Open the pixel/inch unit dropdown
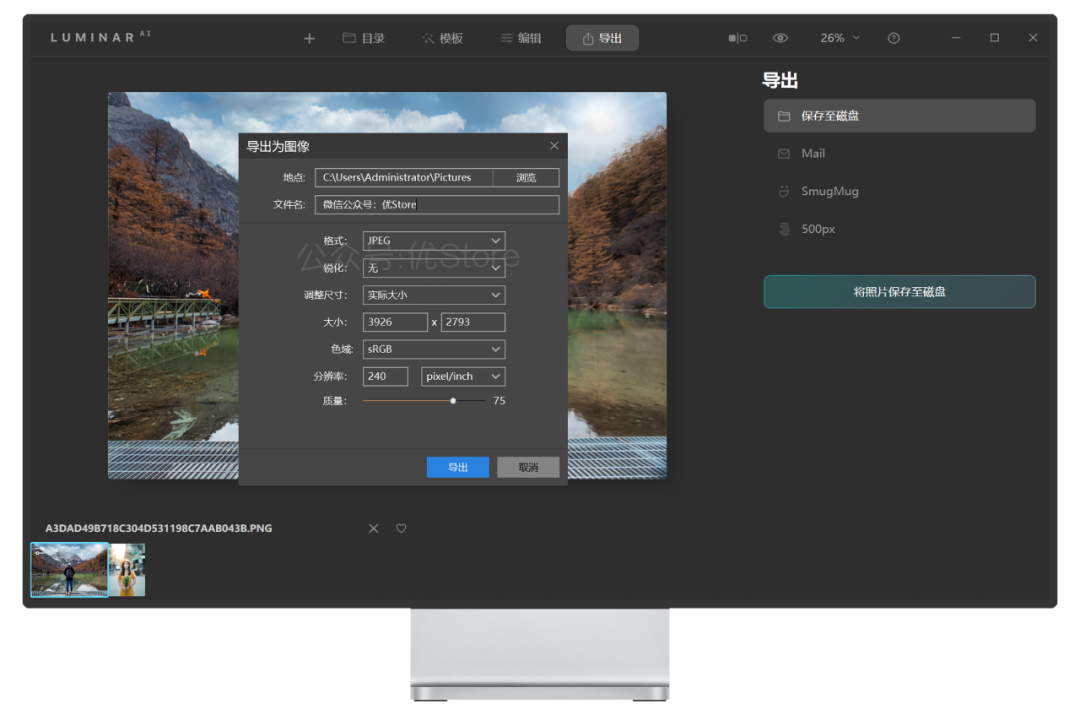Screen dimensions: 1080x715 click(463, 376)
